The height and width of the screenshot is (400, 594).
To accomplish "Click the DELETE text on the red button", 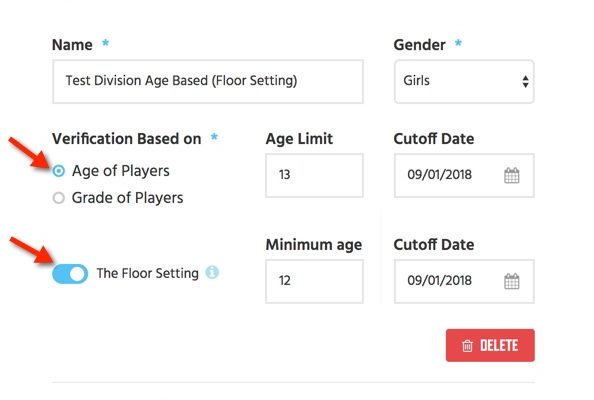I will pos(499,345).
